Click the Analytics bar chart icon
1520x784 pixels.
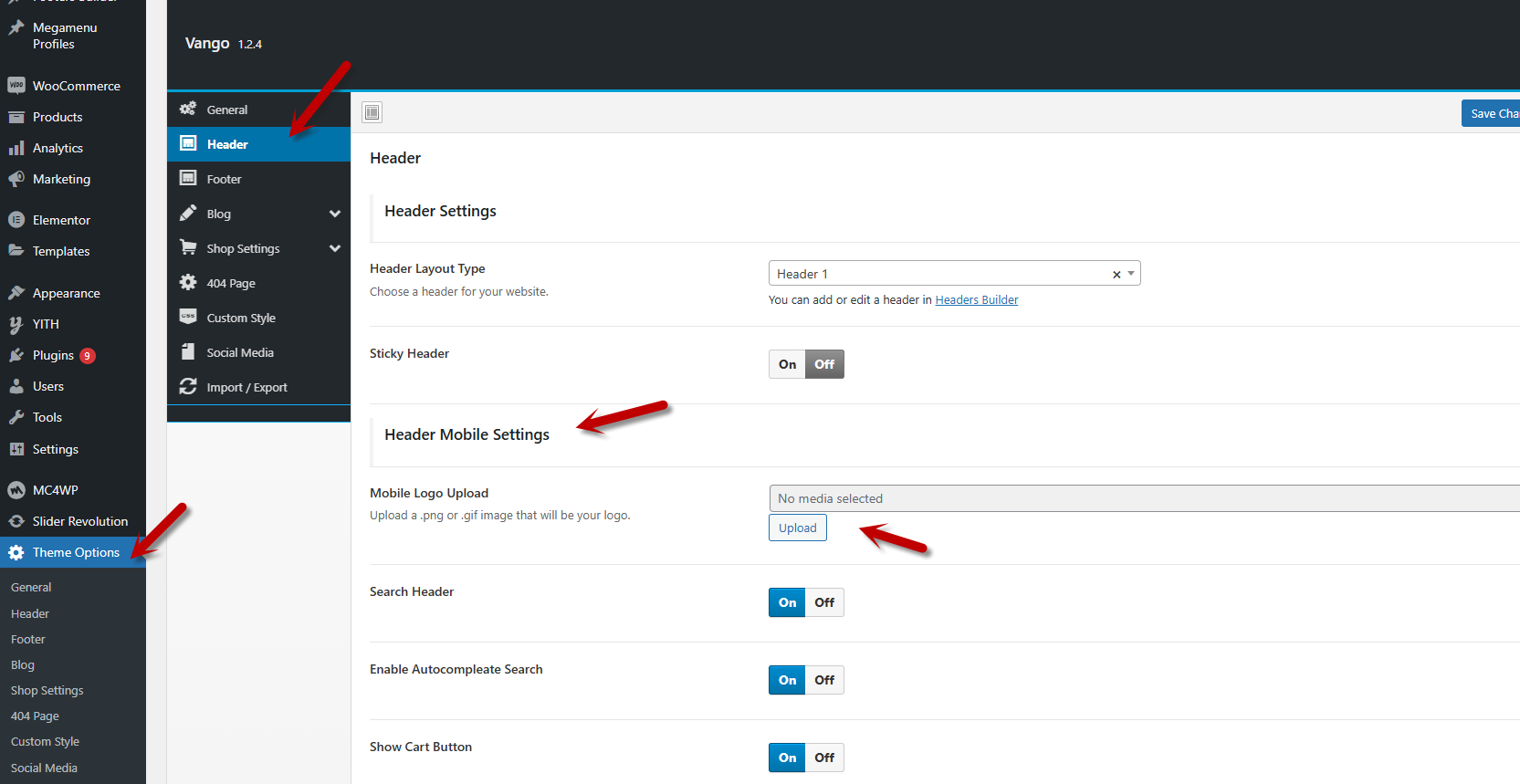[x=16, y=148]
